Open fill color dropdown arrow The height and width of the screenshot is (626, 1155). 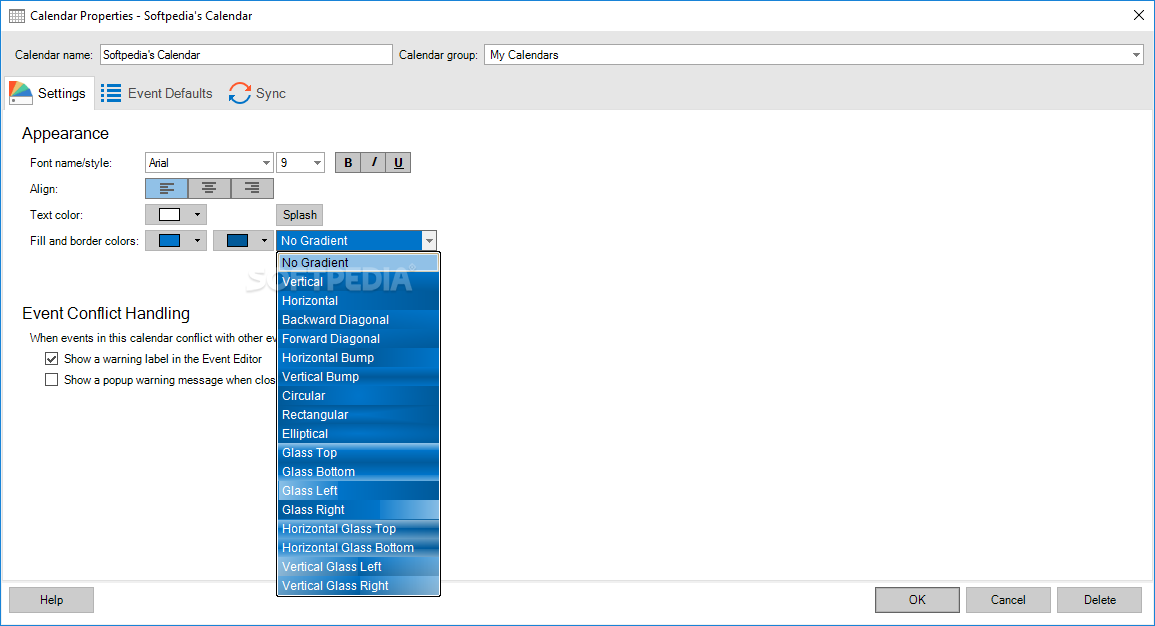pos(197,241)
